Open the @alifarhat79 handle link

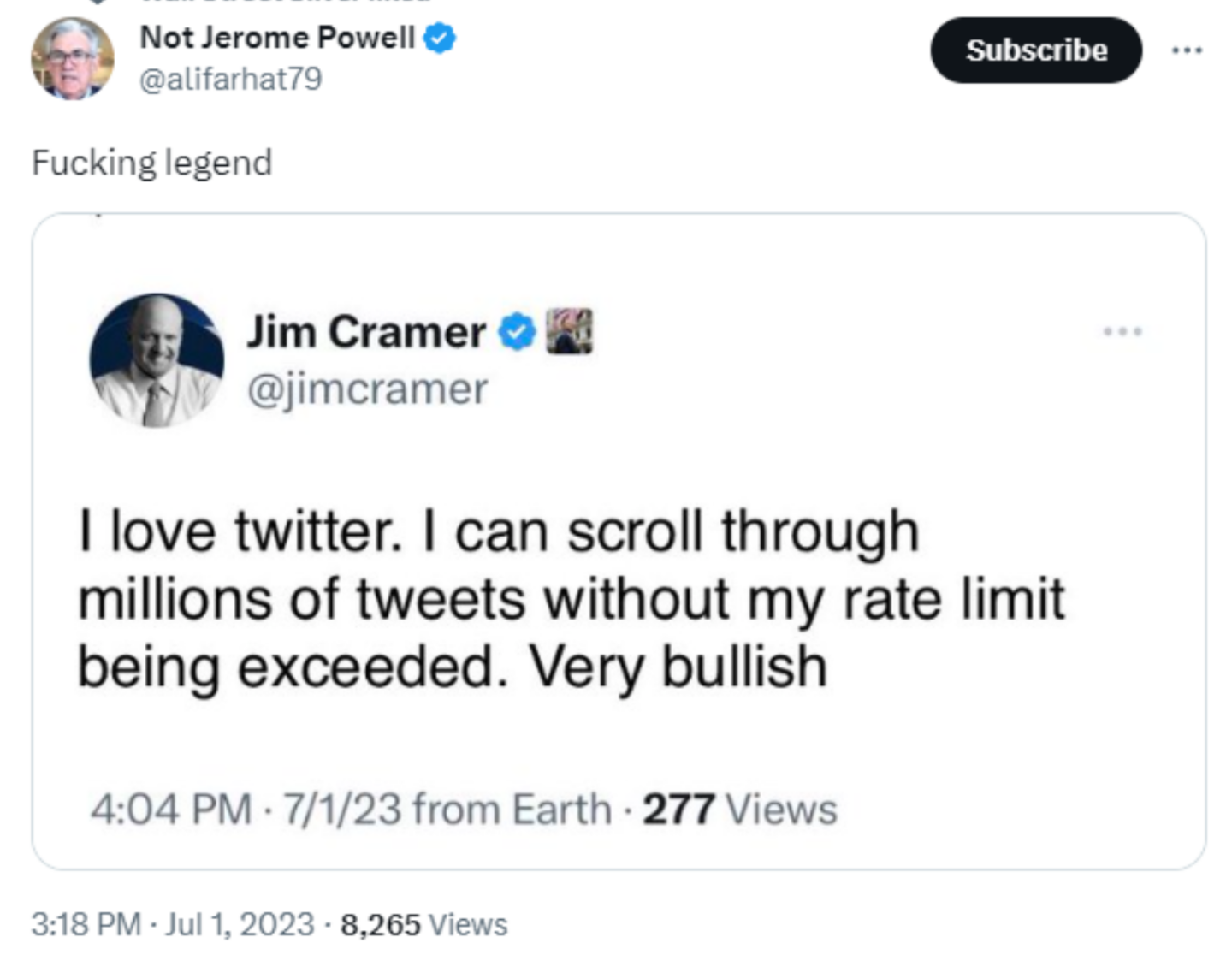coord(230,79)
